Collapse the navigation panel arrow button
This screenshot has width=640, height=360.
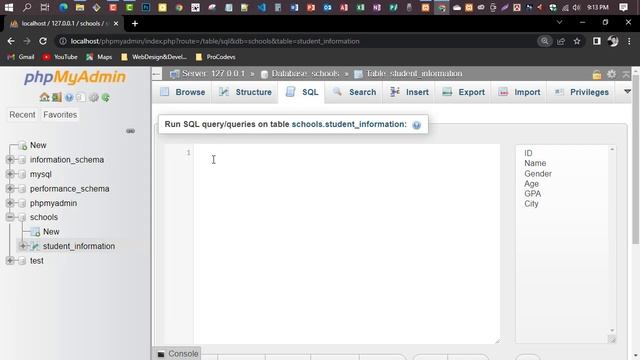point(156,74)
